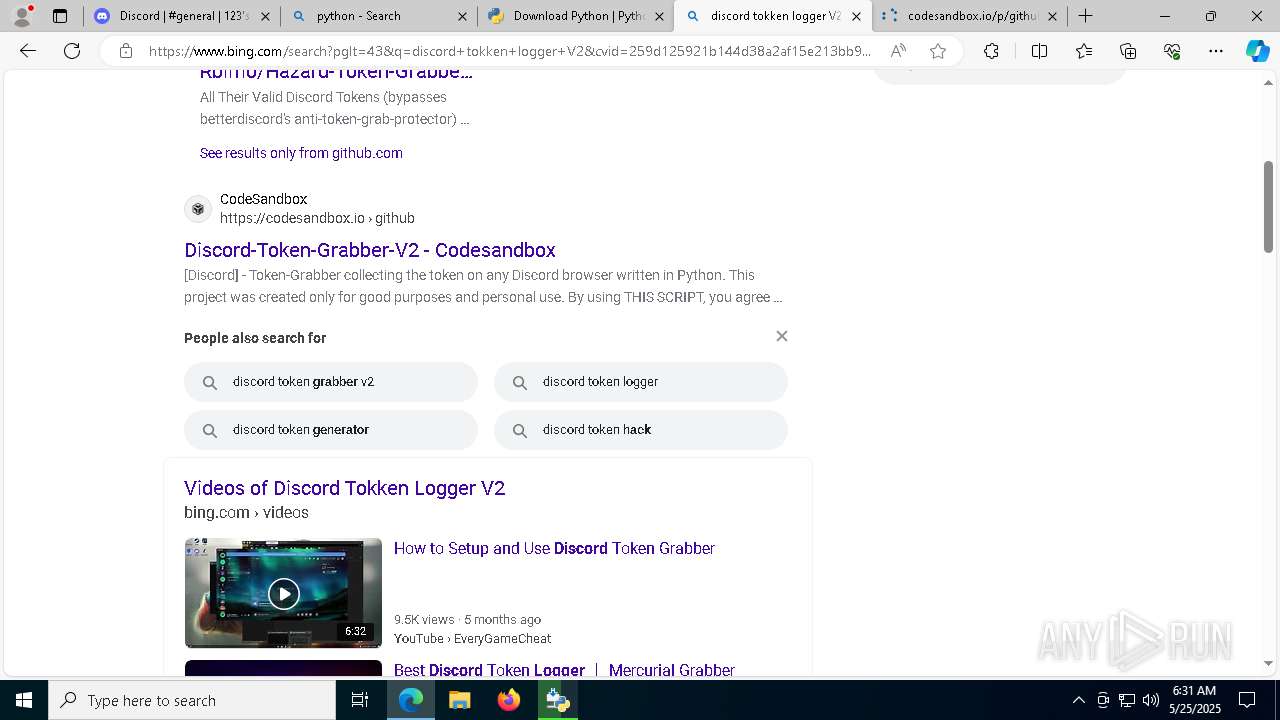1280x720 pixels.
Task: Open Best Discord Token Logger Mercurial link
Action: 564,670
